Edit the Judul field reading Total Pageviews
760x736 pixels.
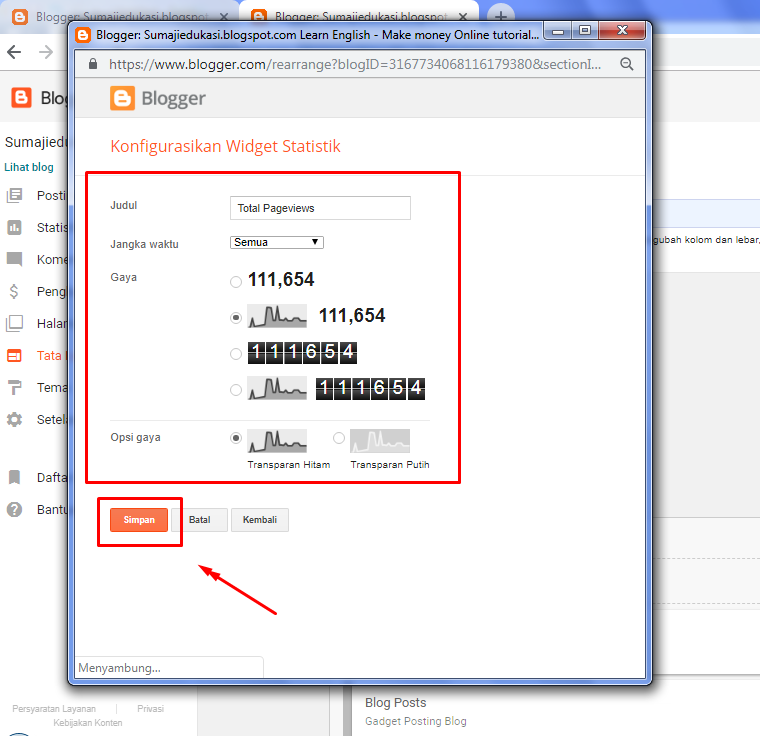pos(320,208)
